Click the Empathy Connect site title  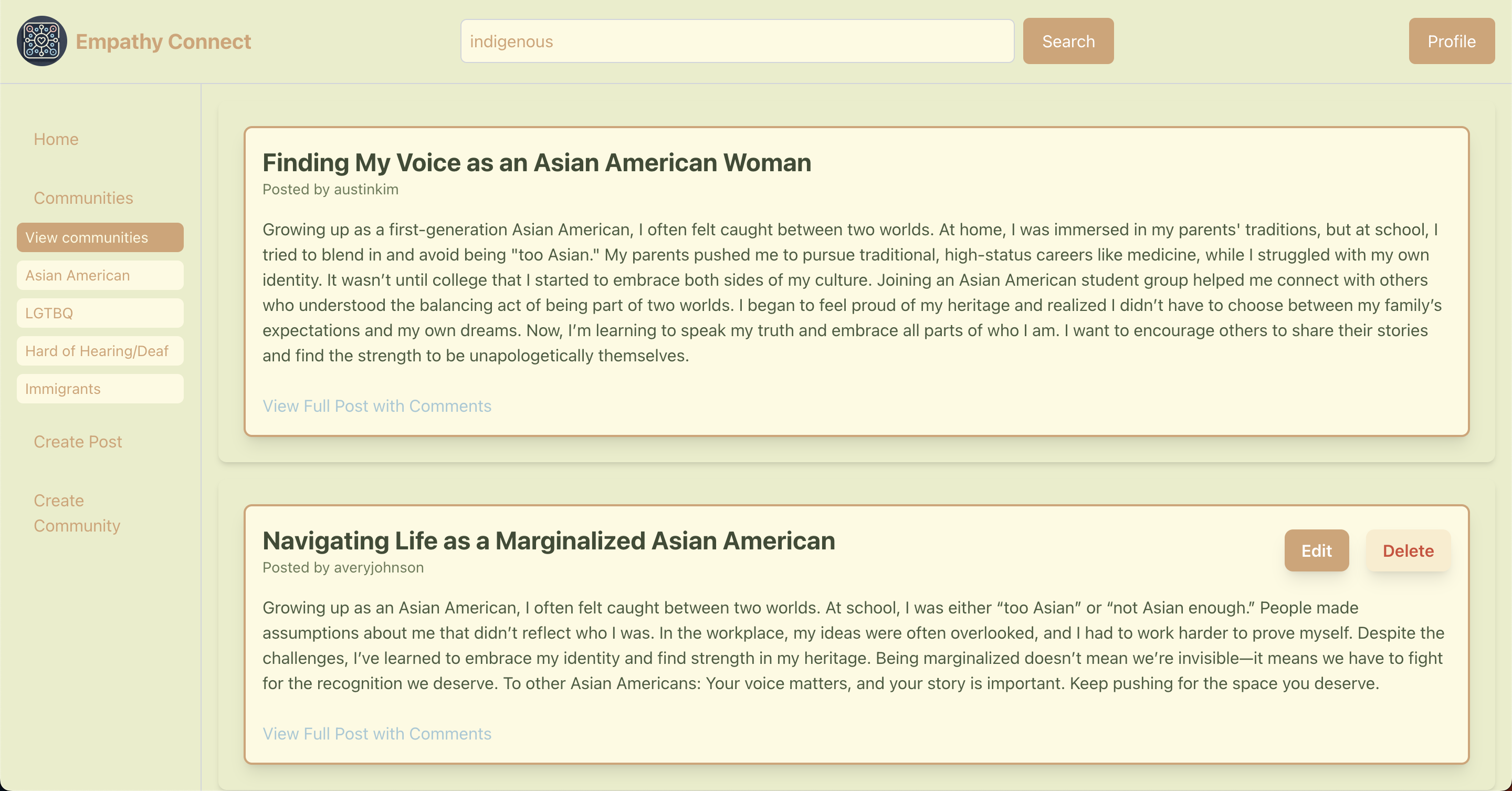point(163,41)
